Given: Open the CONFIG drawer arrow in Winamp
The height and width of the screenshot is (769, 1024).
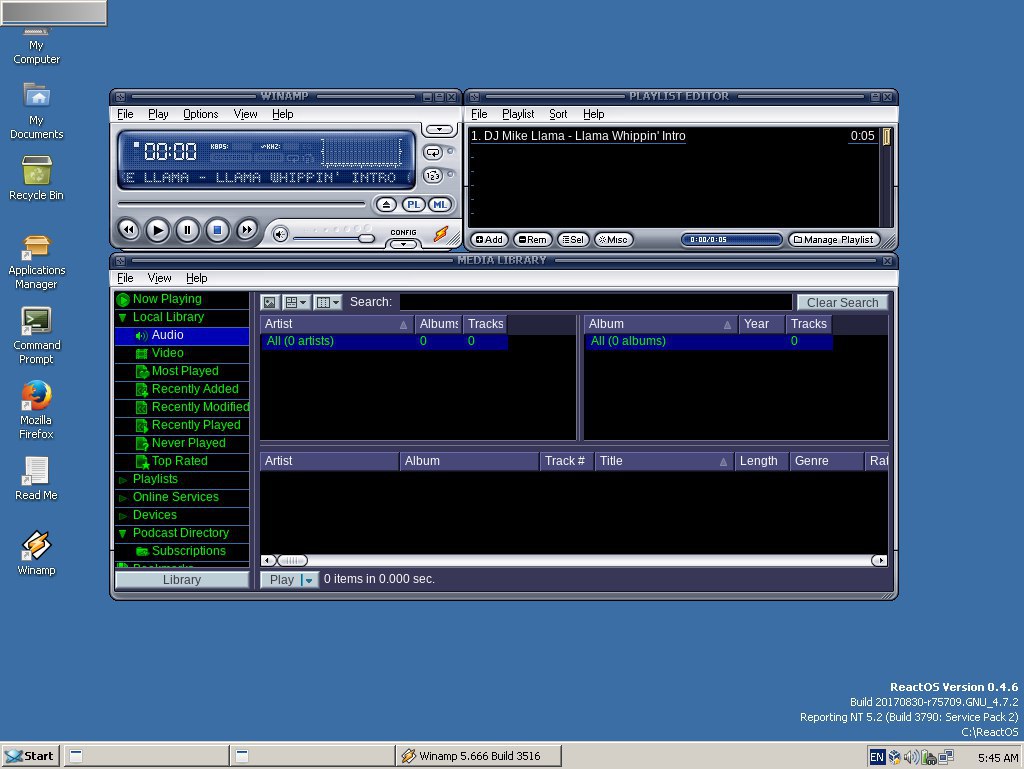Looking at the screenshot, I should [404, 244].
